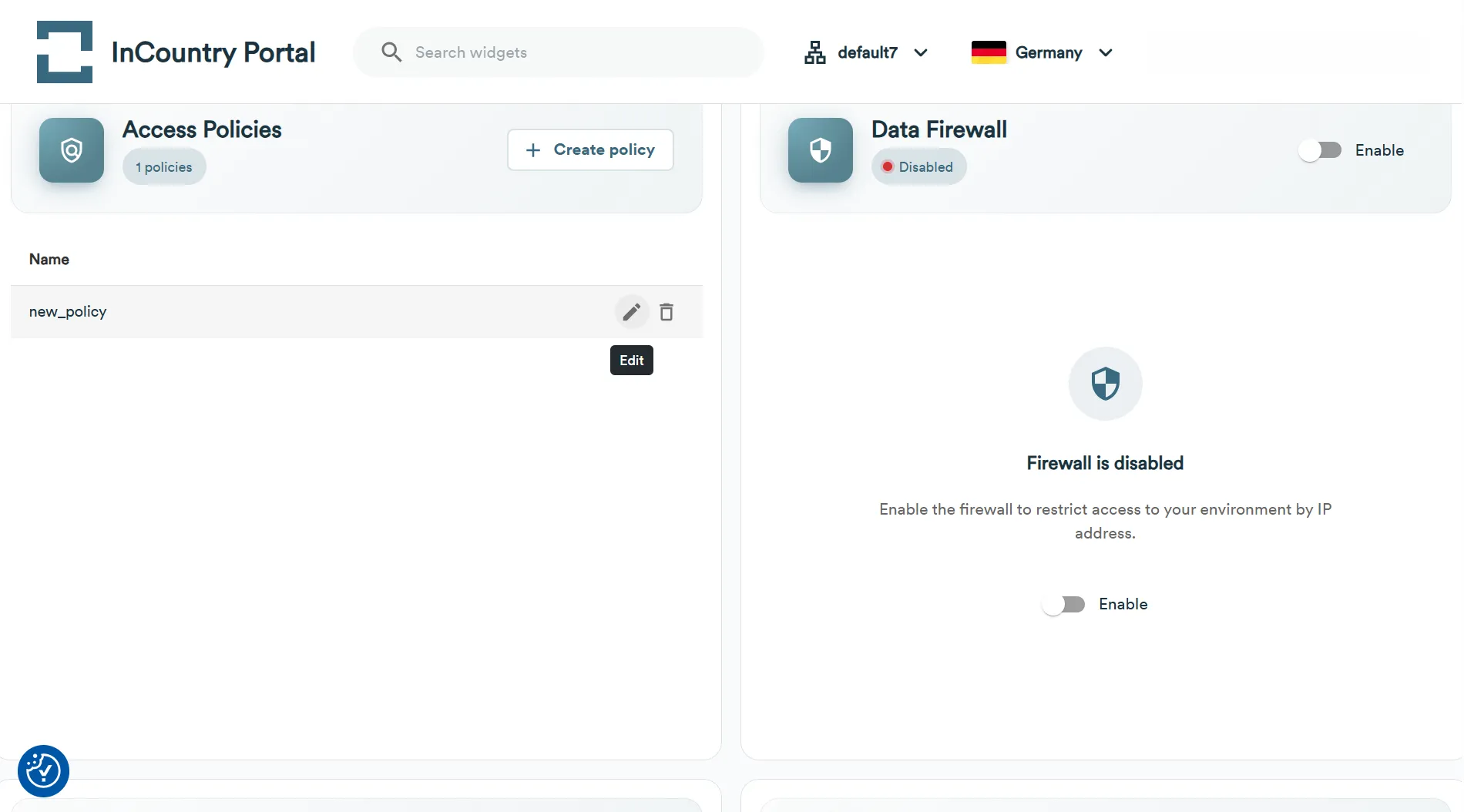Toggle the Enable switch in Data Firewall header
This screenshot has height=812, width=1464.
pos(1320,150)
